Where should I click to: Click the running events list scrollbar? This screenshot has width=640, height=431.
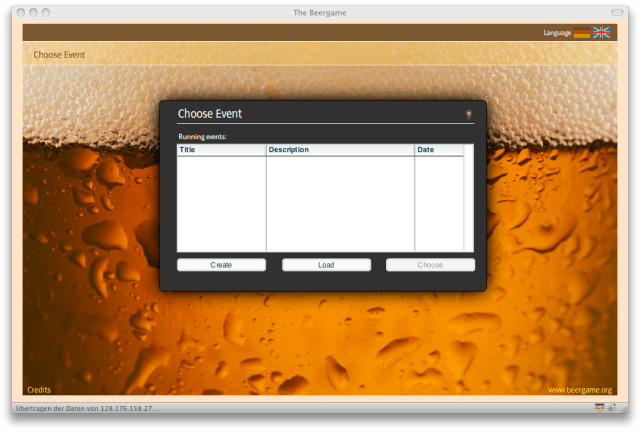[x=469, y=200]
